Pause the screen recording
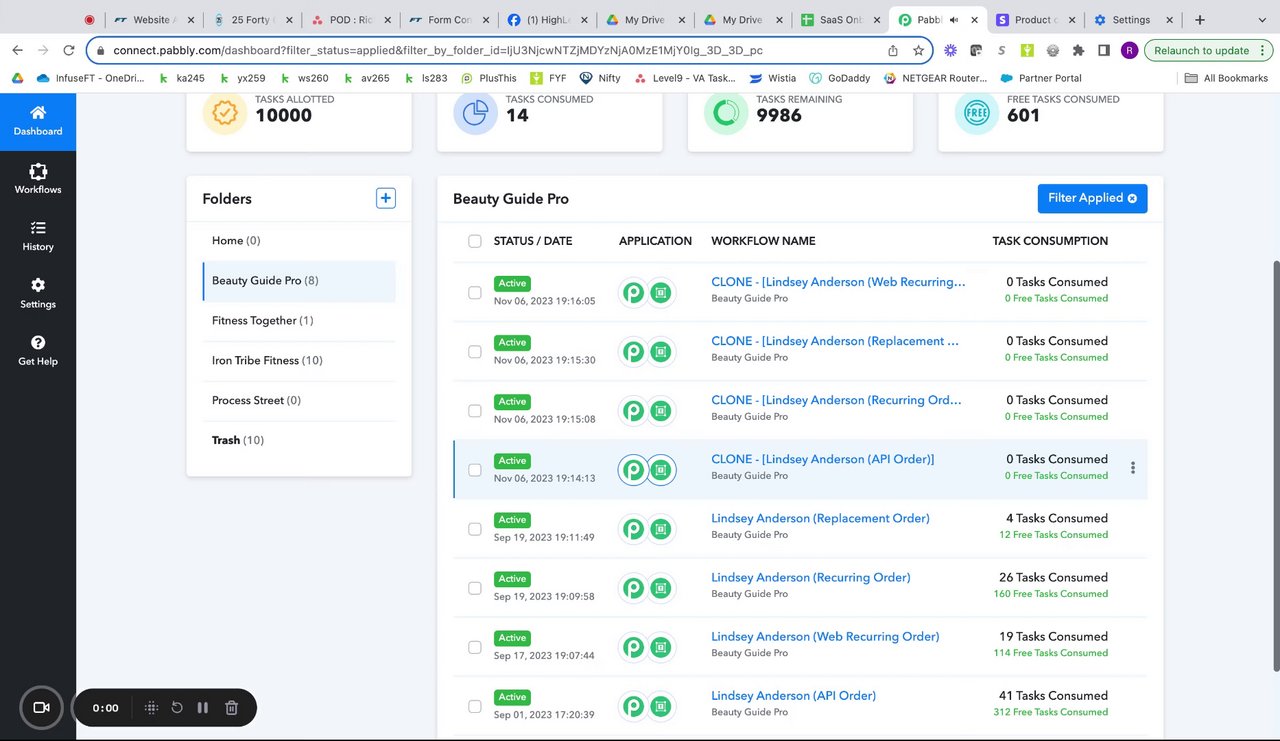 [x=203, y=708]
